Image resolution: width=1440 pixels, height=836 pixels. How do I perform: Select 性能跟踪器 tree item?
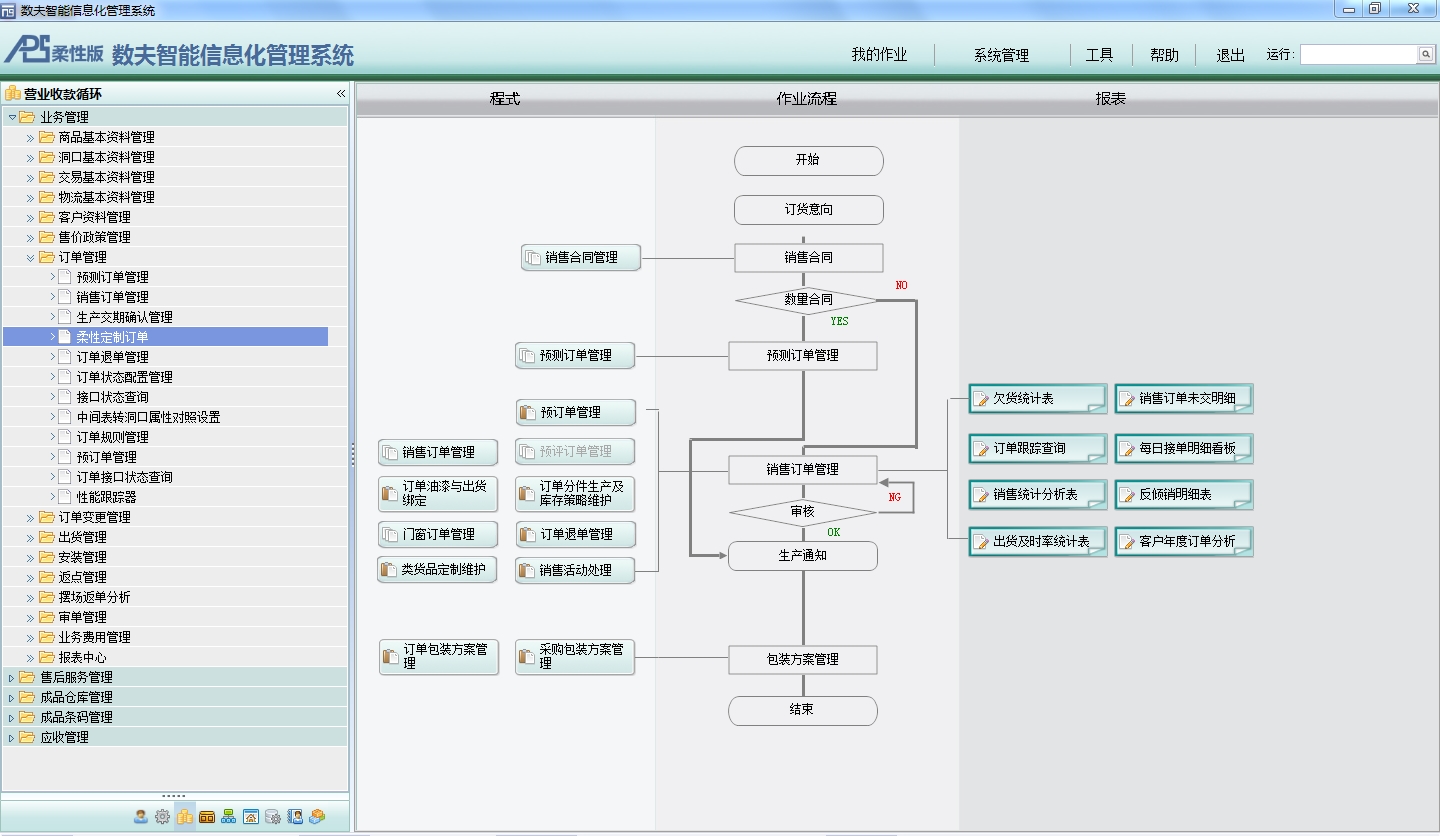(x=106, y=497)
